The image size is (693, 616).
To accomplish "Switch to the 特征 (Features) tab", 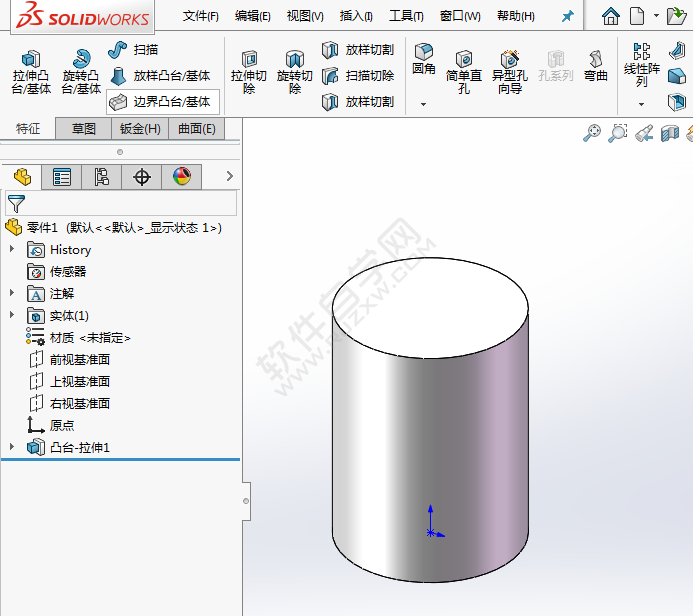I will (28, 129).
